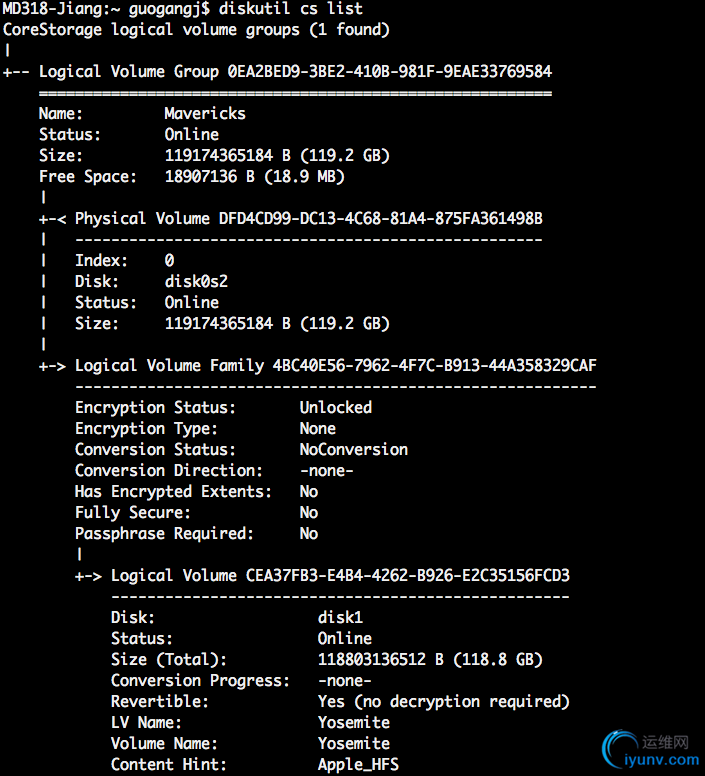The image size is (705, 776).
Task: Click the 'Name:' label above Status
Action: [x=61, y=114]
